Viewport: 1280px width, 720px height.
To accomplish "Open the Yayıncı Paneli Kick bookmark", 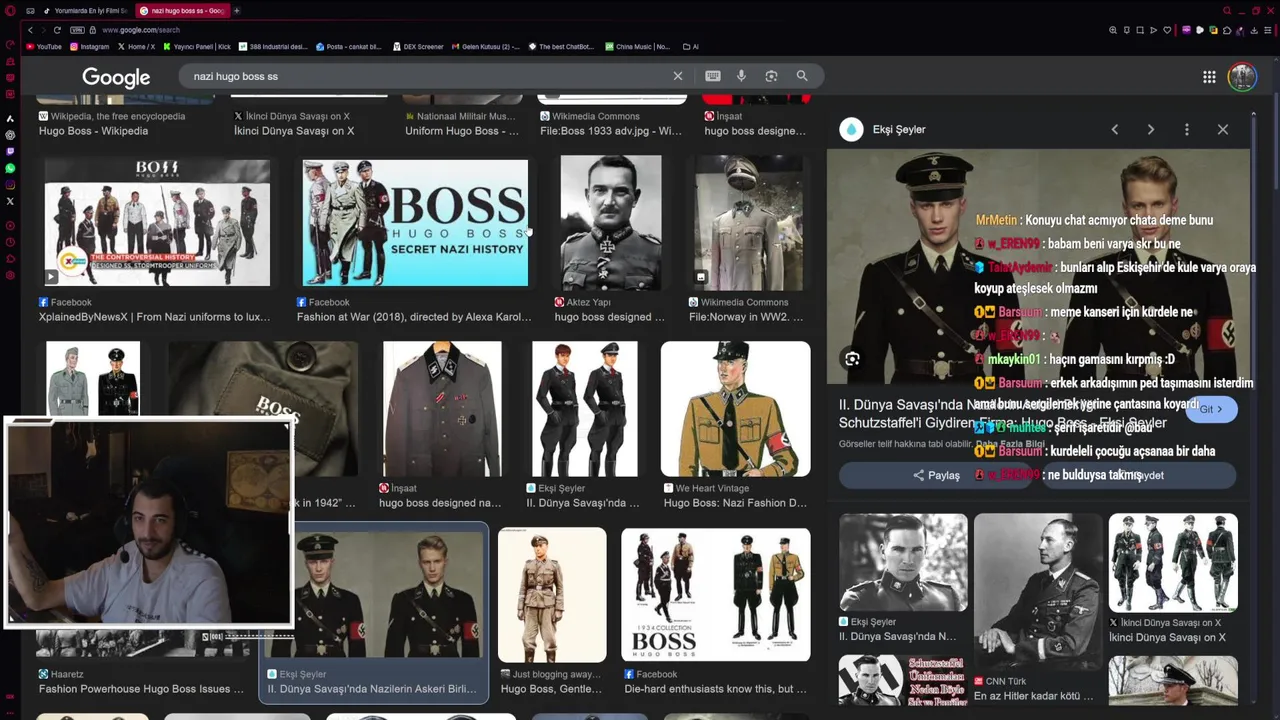I will [x=197, y=47].
